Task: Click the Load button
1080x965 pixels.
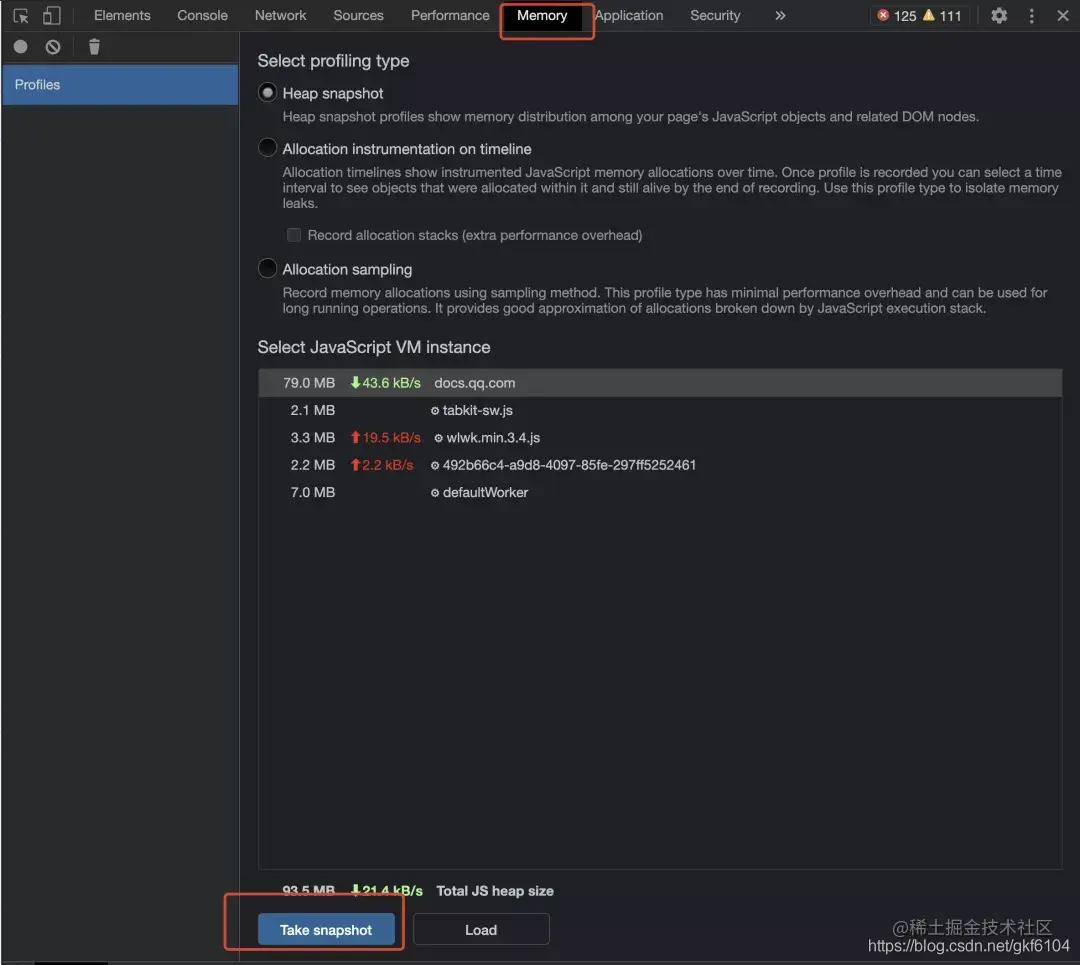Action: [x=481, y=929]
